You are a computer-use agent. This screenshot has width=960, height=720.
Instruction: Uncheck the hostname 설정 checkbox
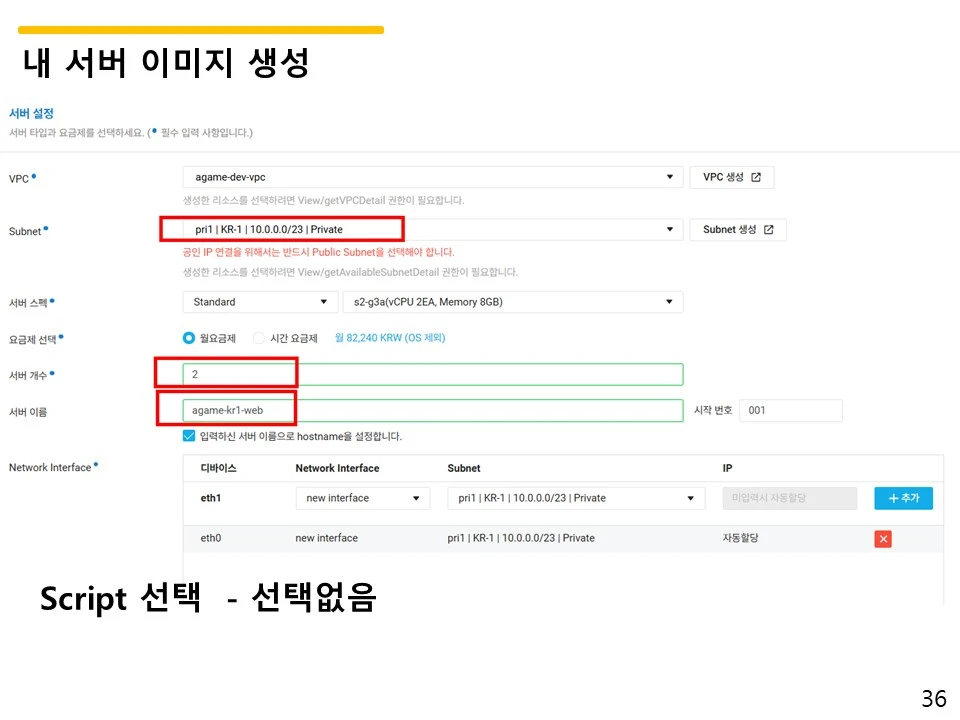tap(187, 435)
